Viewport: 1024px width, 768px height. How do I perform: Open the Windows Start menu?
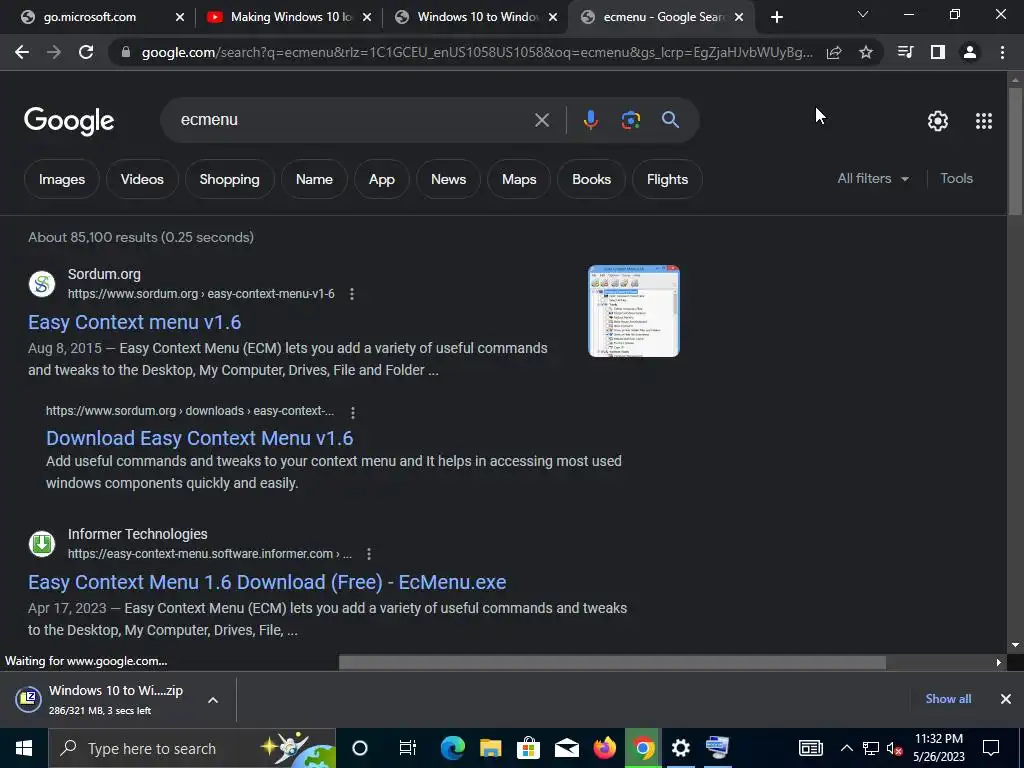coord(24,748)
